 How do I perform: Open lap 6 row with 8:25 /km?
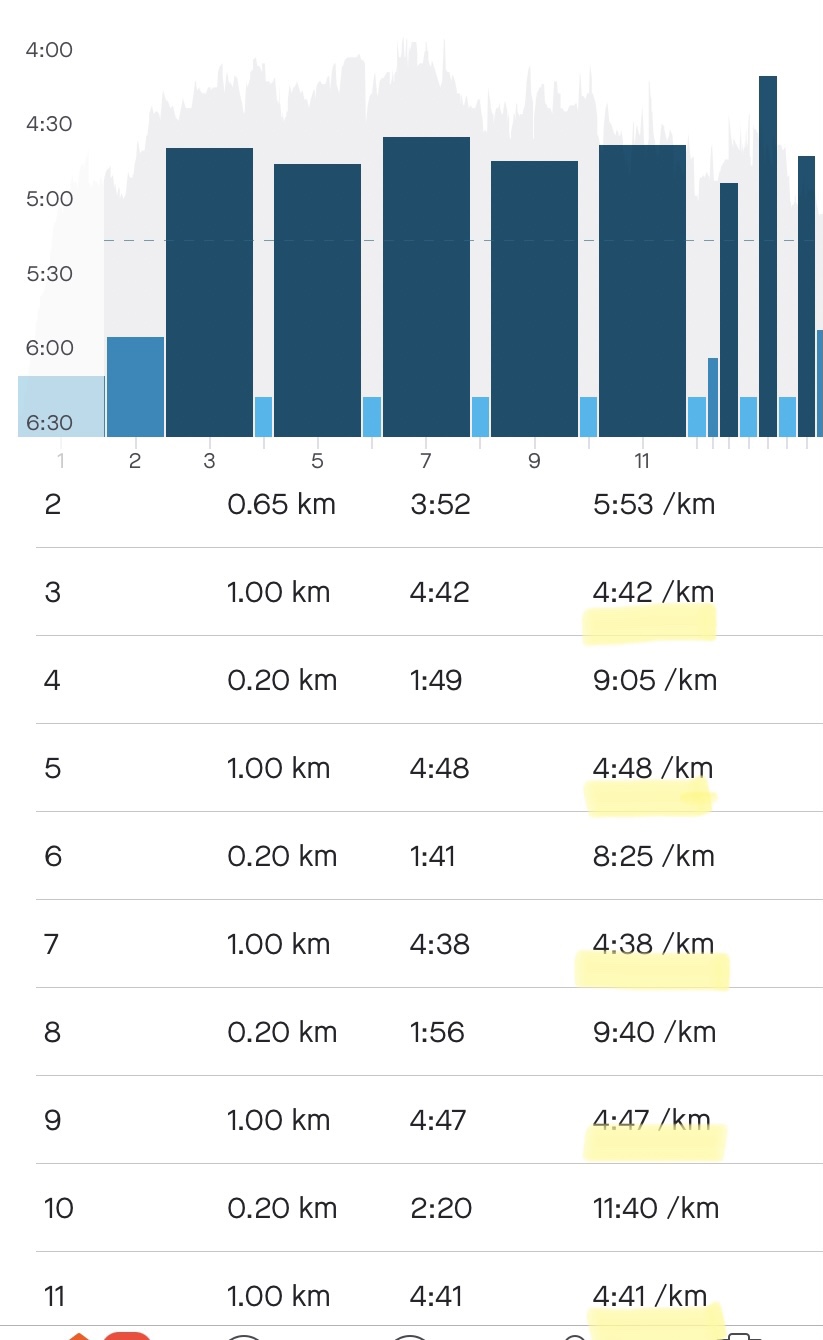click(x=428, y=856)
